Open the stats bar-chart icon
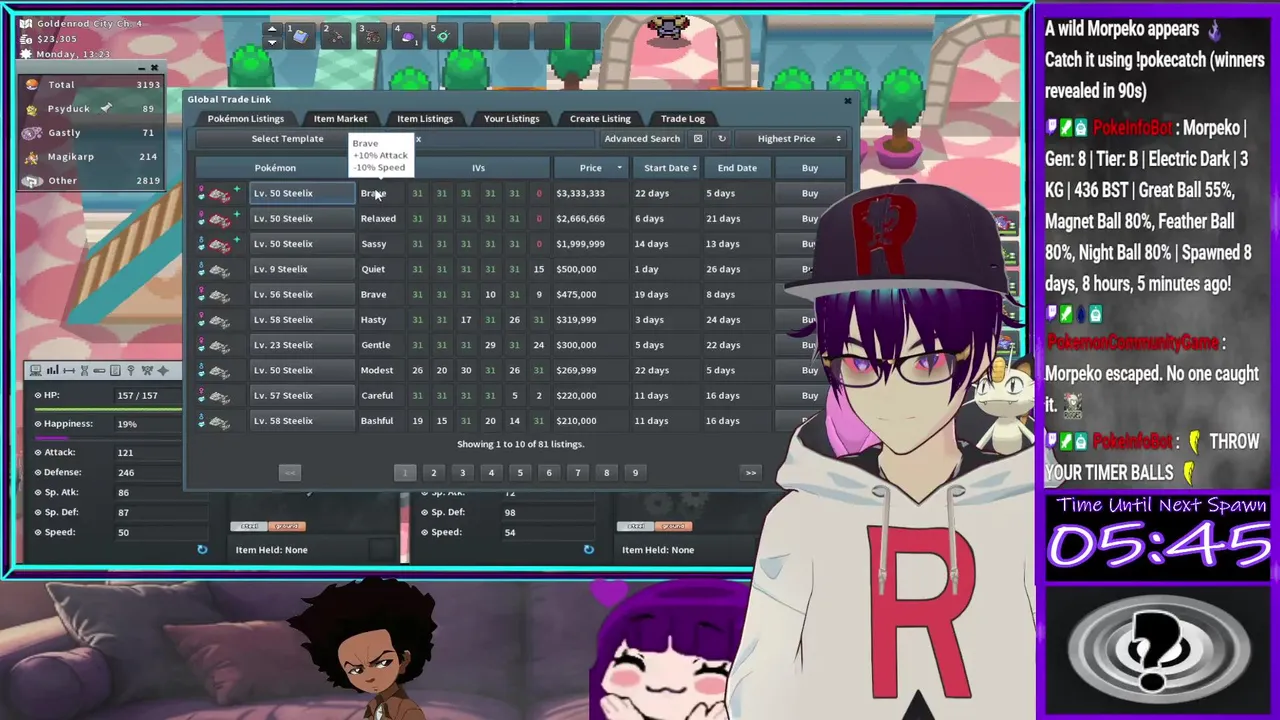 [x=52, y=371]
